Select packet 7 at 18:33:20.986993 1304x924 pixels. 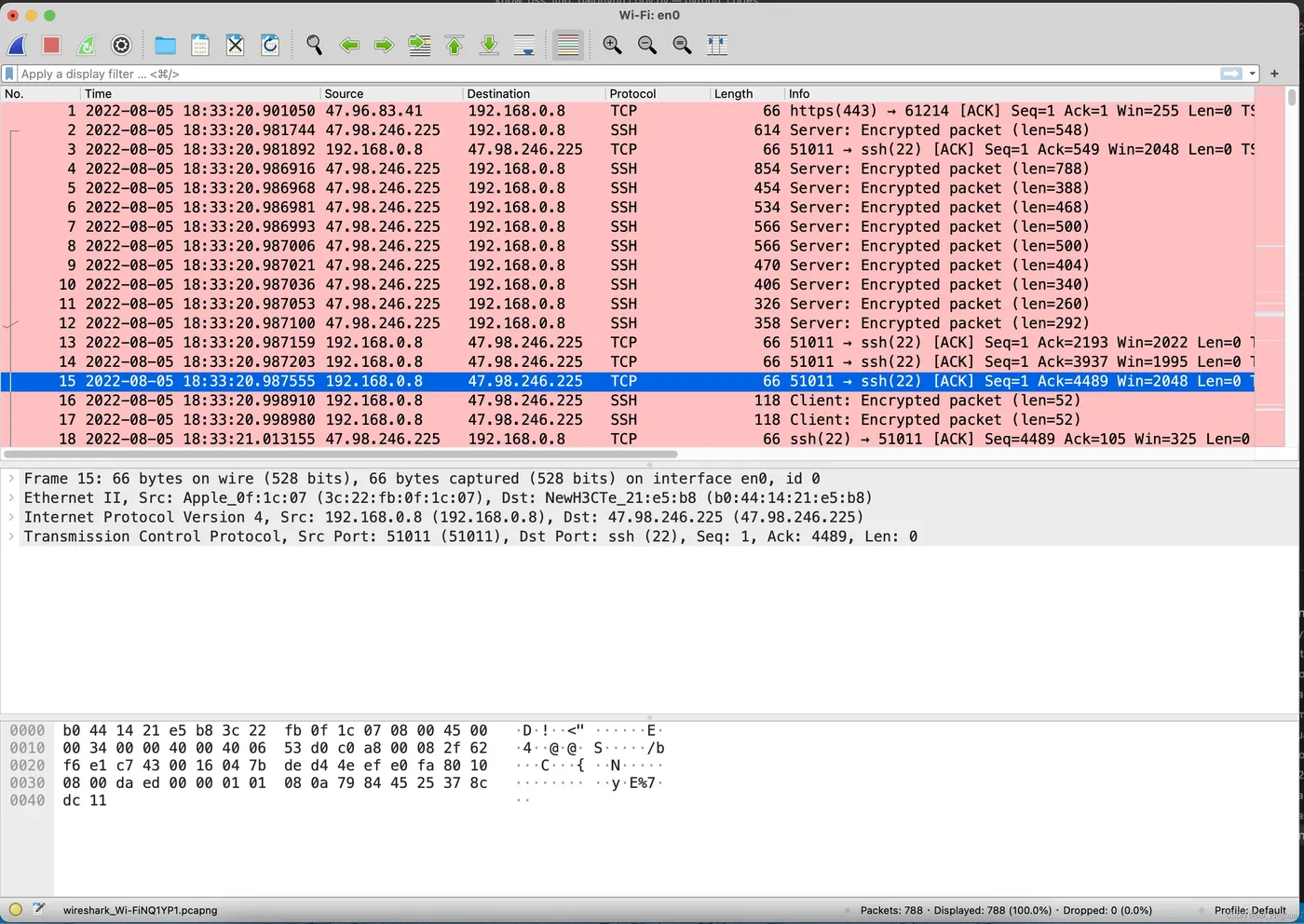[628, 226]
